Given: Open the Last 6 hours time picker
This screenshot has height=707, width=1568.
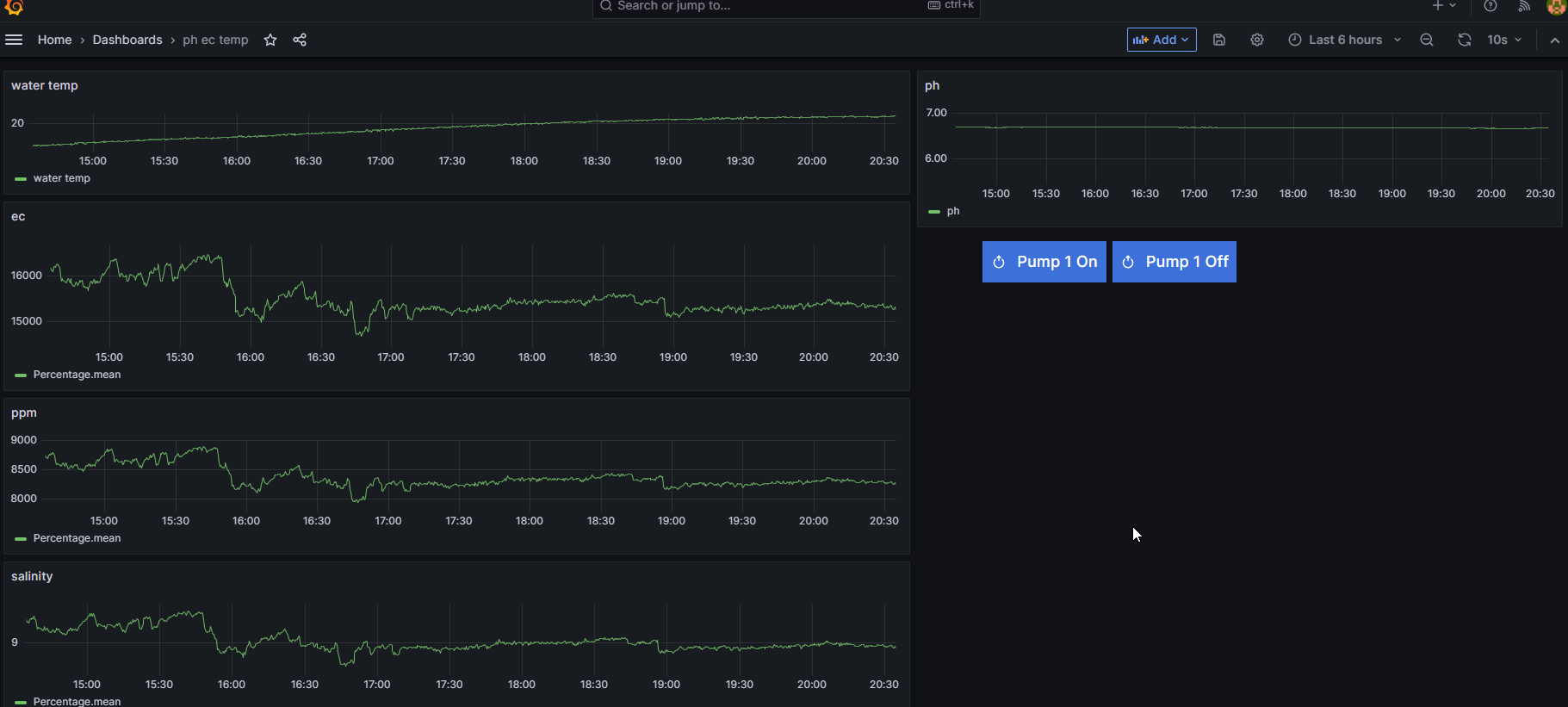Looking at the screenshot, I should (x=1345, y=40).
